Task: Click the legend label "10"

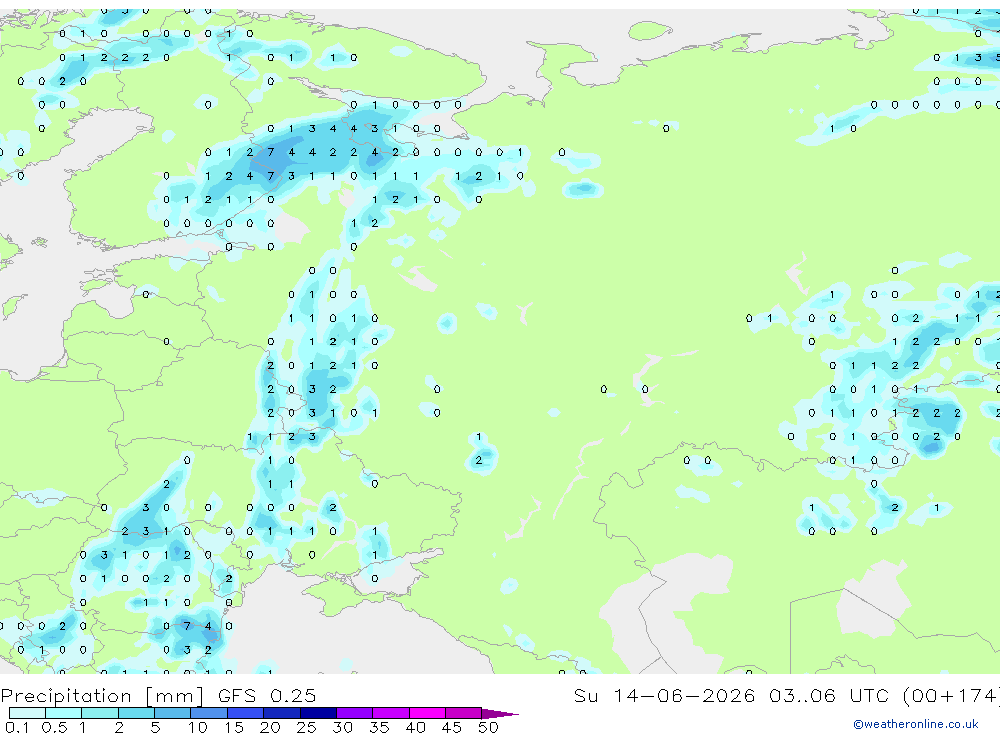Action: pyautogui.click(x=198, y=727)
